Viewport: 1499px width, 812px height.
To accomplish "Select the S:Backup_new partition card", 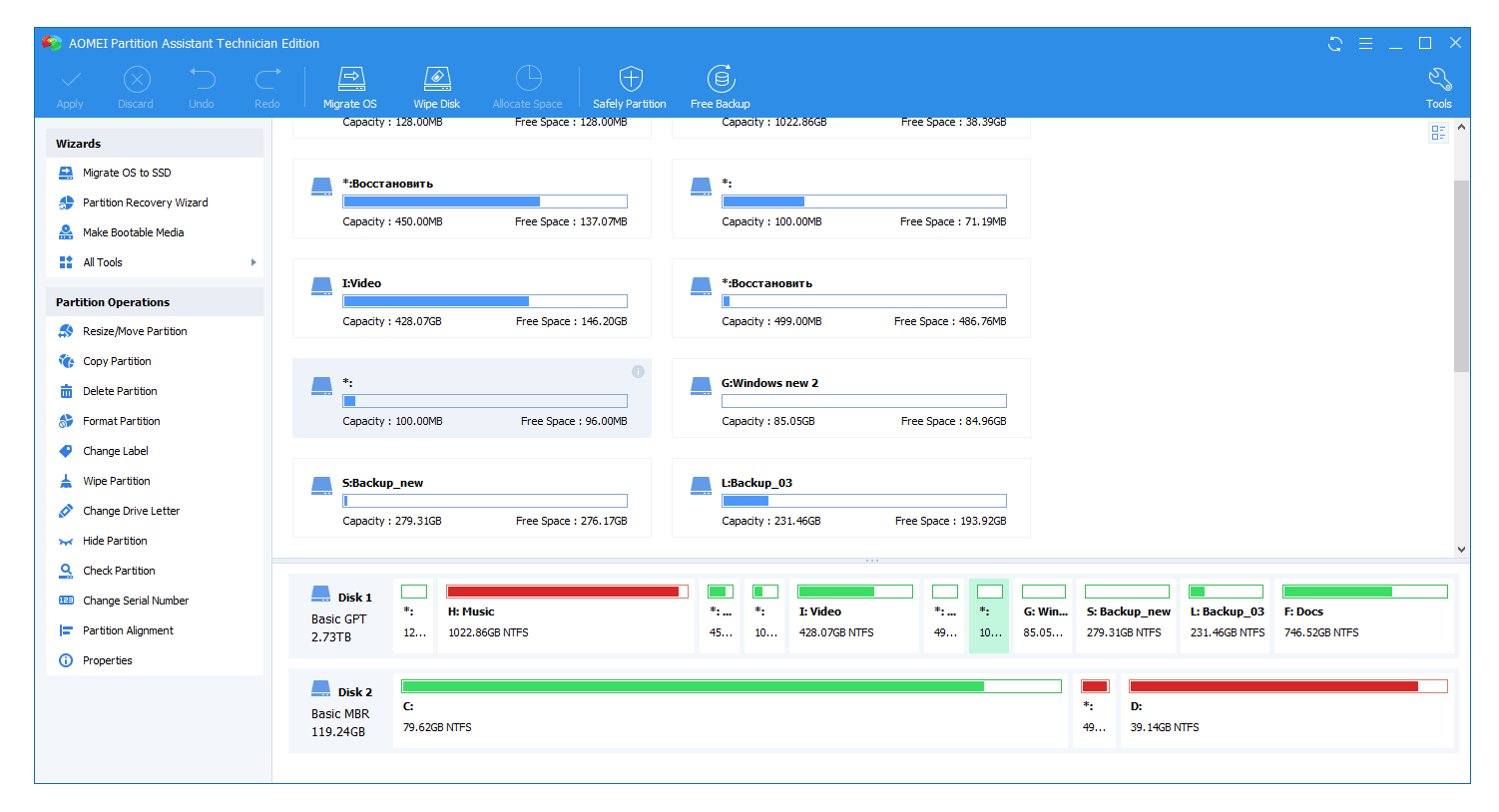I will (x=471, y=498).
